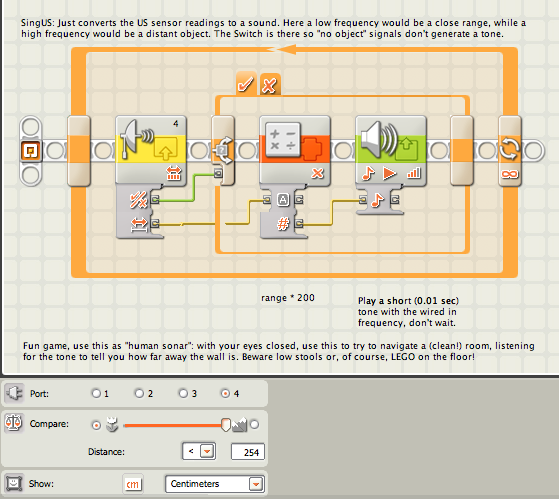Select the far-distance compare radio button

[255, 425]
